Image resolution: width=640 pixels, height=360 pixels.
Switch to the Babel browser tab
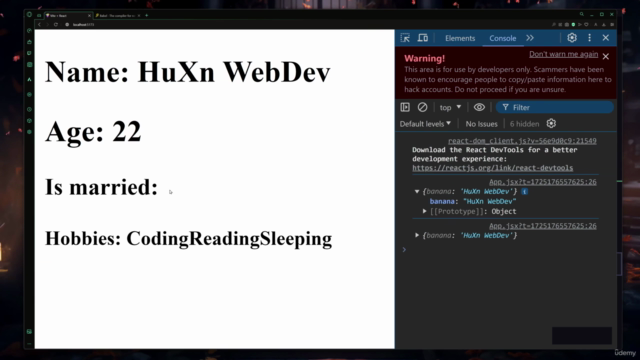pos(118,16)
